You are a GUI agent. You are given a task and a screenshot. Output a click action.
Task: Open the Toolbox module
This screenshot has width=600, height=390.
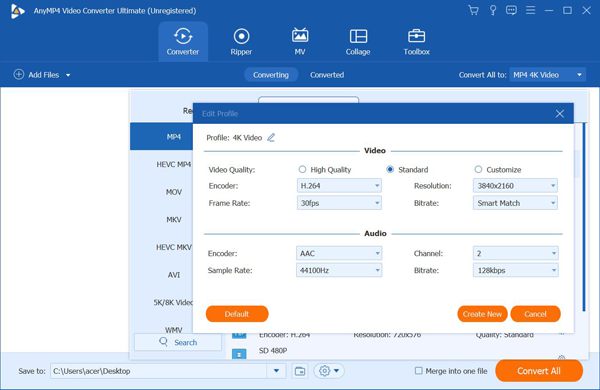click(416, 41)
